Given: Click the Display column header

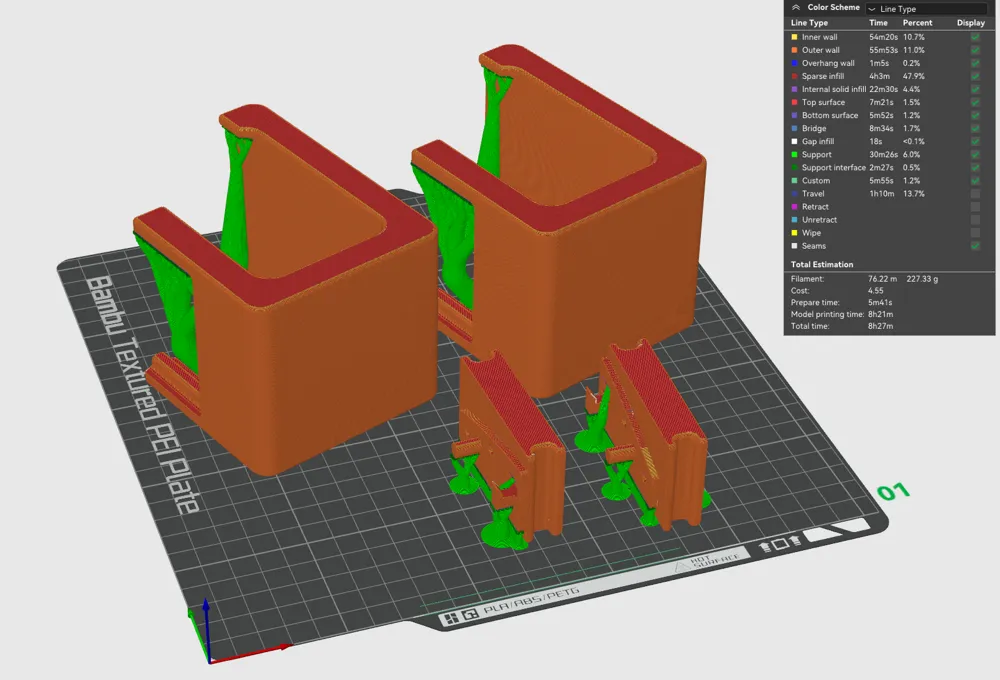Looking at the screenshot, I should (x=971, y=22).
